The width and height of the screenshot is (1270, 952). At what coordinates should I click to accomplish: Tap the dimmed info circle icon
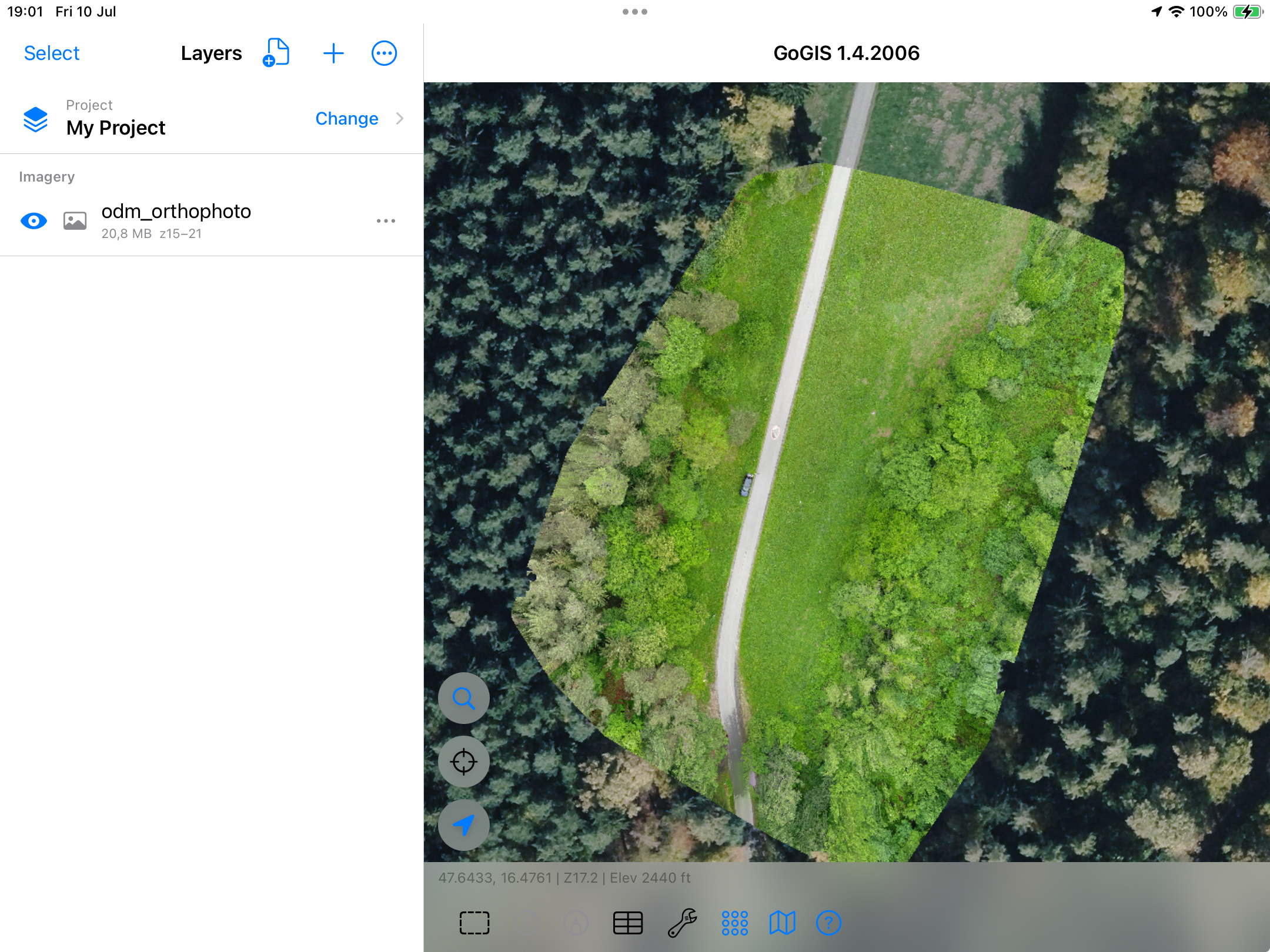tap(526, 923)
